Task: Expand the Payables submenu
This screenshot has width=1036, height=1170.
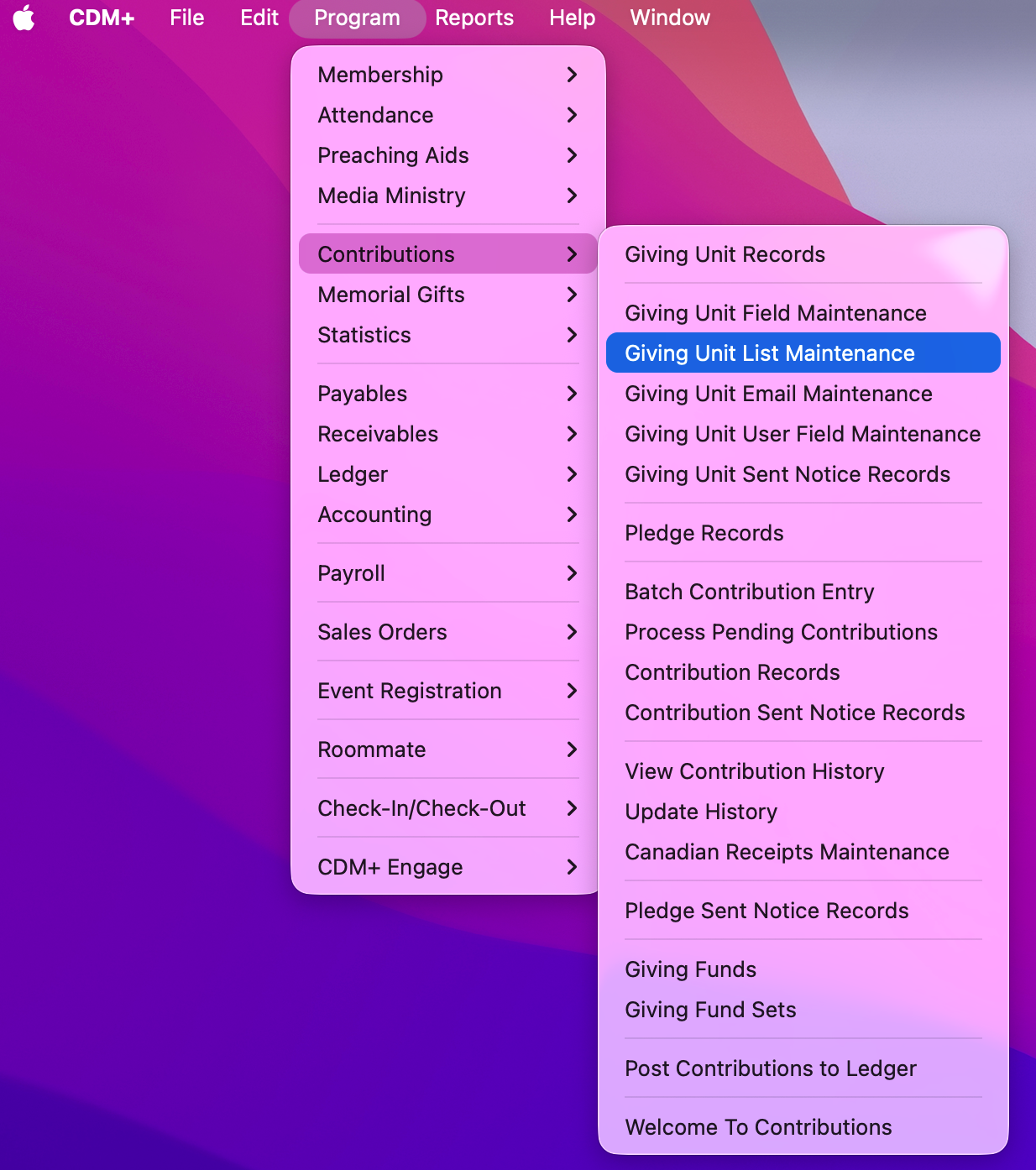Action: 448,394
